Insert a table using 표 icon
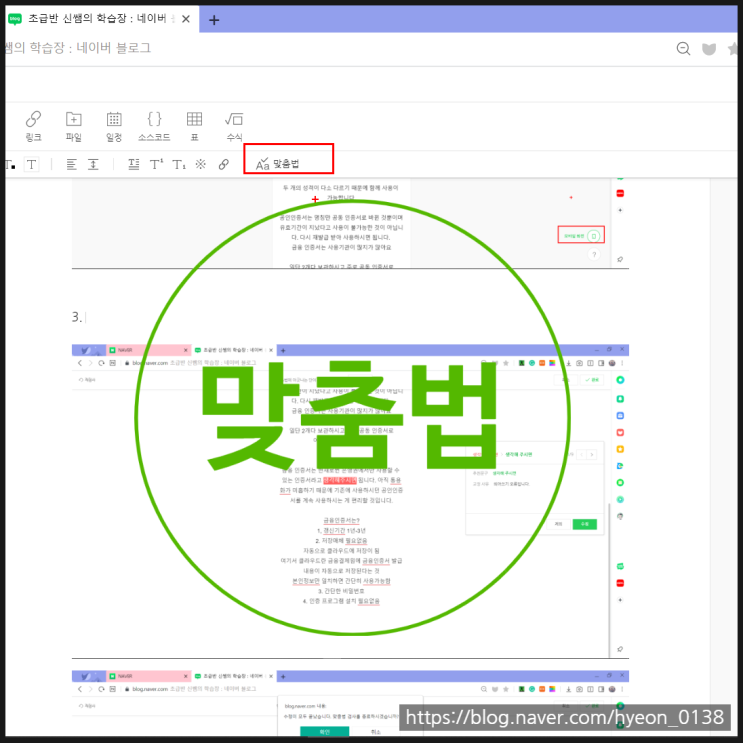Viewport: 743px width, 743px height. tap(194, 126)
